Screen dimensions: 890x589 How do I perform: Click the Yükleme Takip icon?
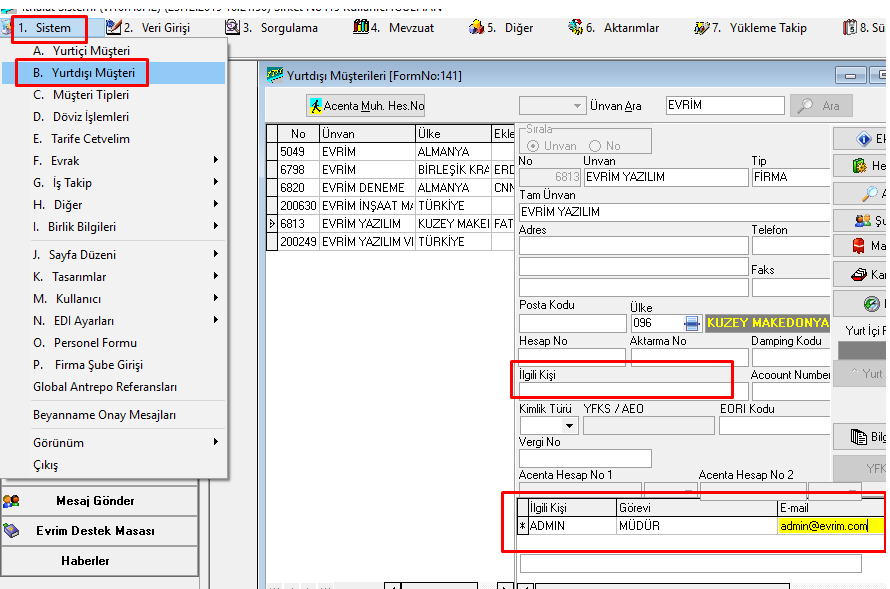(x=701, y=28)
